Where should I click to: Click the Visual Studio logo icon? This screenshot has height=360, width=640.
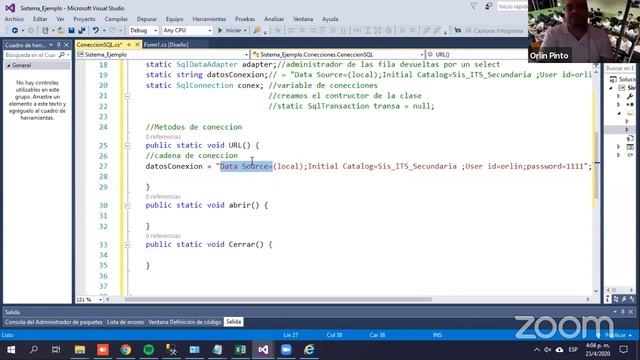(10, 8)
